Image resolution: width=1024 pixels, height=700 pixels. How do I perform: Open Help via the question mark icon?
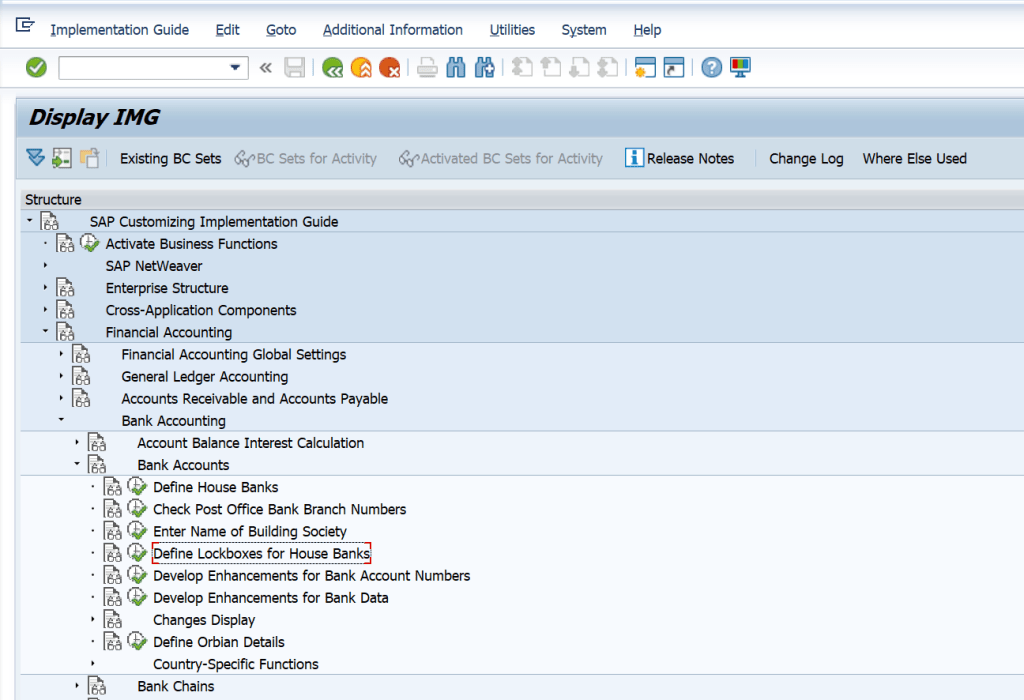tap(711, 67)
